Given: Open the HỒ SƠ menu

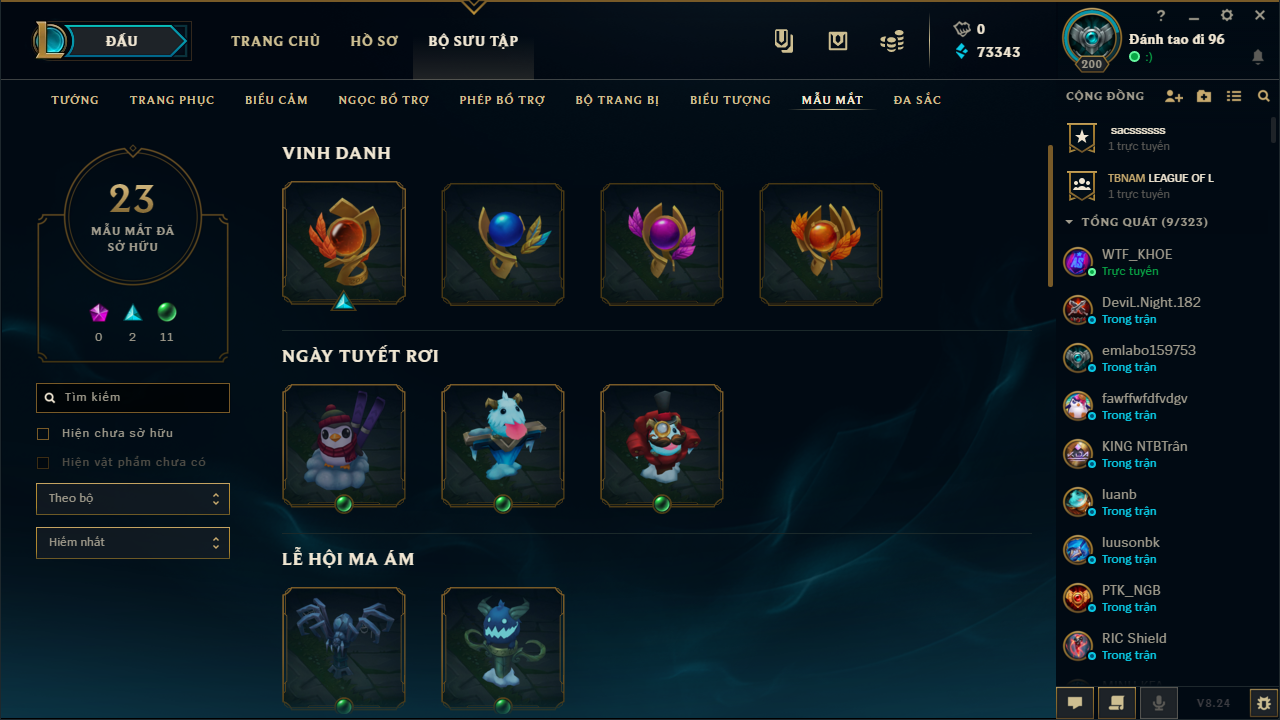Looking at the screenshot, I should (x=374, y=41).
